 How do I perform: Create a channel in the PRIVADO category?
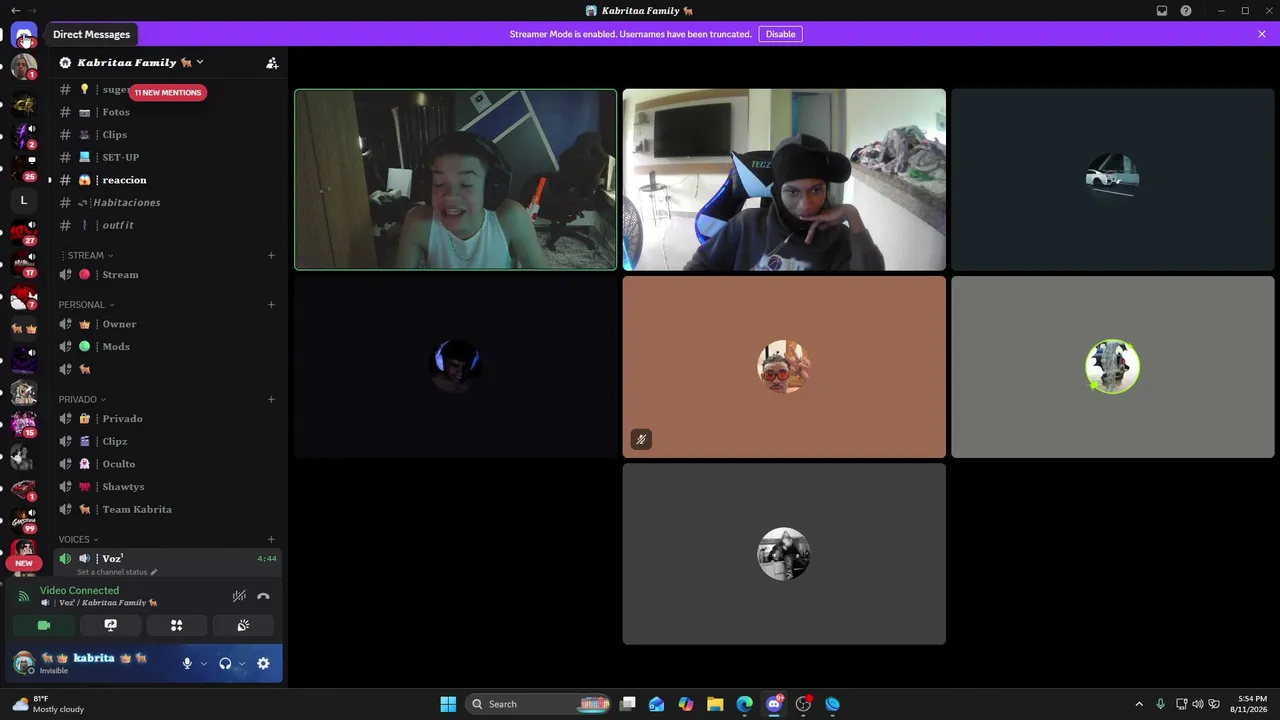271,399
